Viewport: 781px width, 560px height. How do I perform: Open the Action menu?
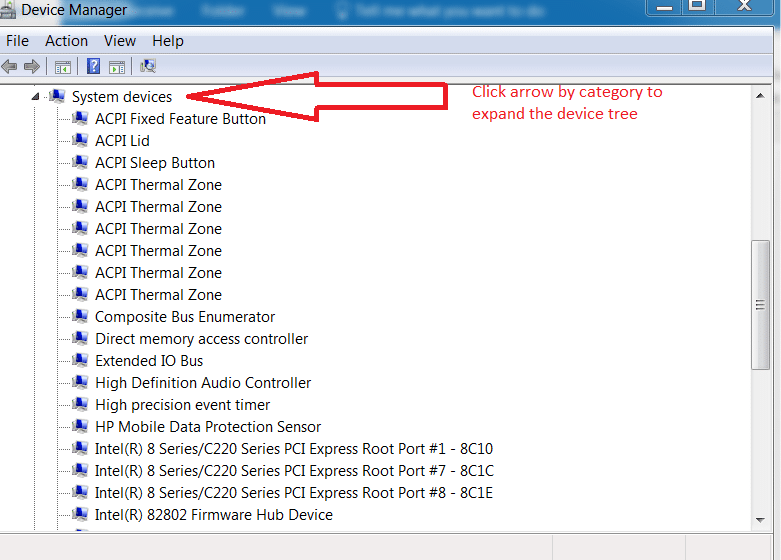point(66,41)
